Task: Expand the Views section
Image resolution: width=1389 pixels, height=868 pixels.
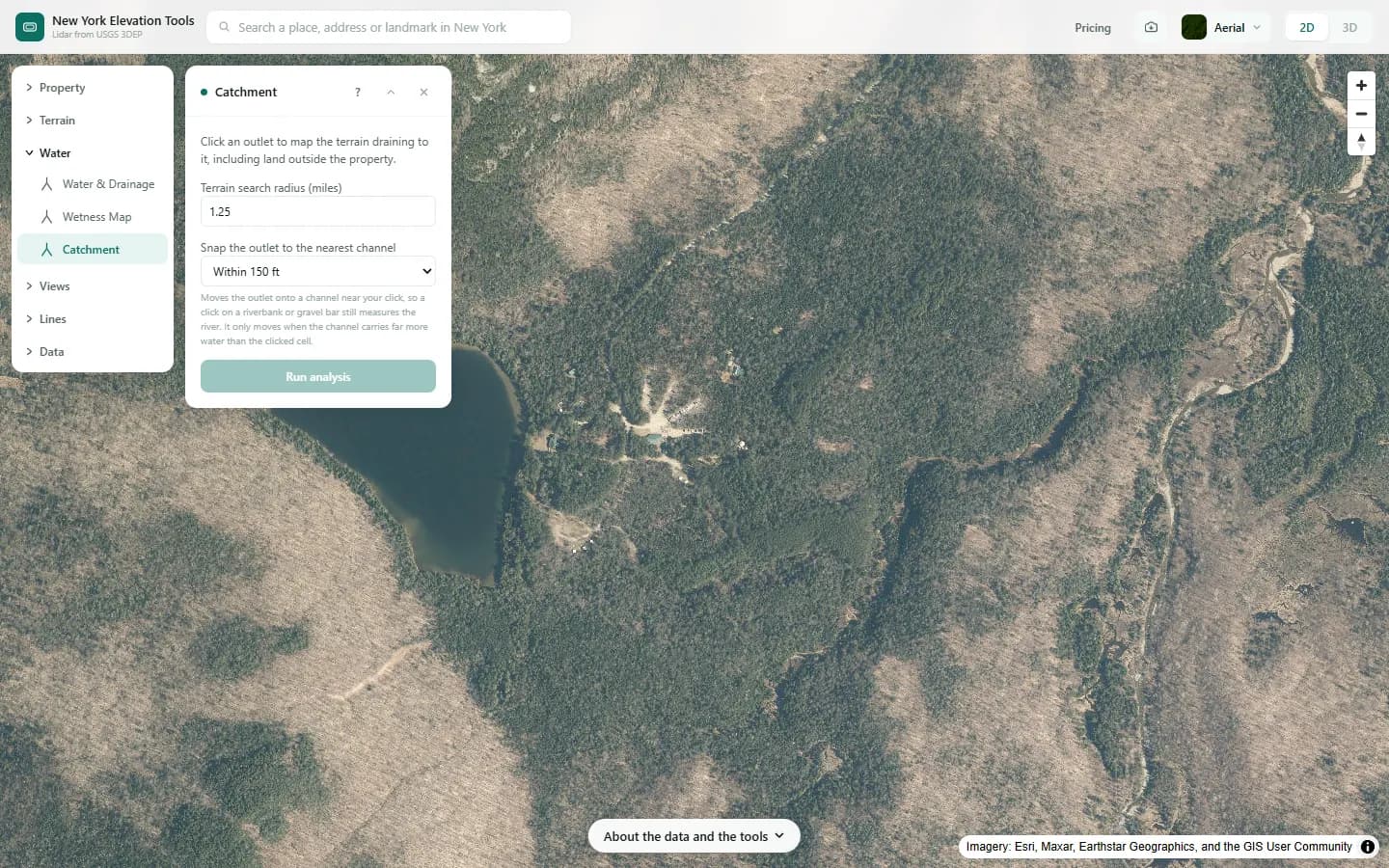Action: [x=93, y=286]
